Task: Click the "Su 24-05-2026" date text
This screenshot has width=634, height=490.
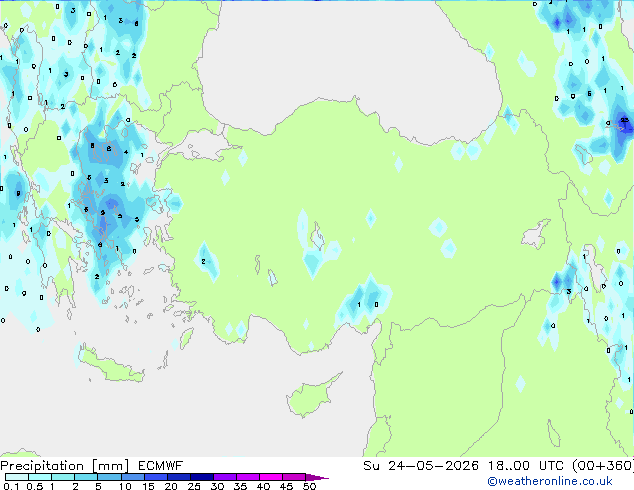Action: [421, 466]
